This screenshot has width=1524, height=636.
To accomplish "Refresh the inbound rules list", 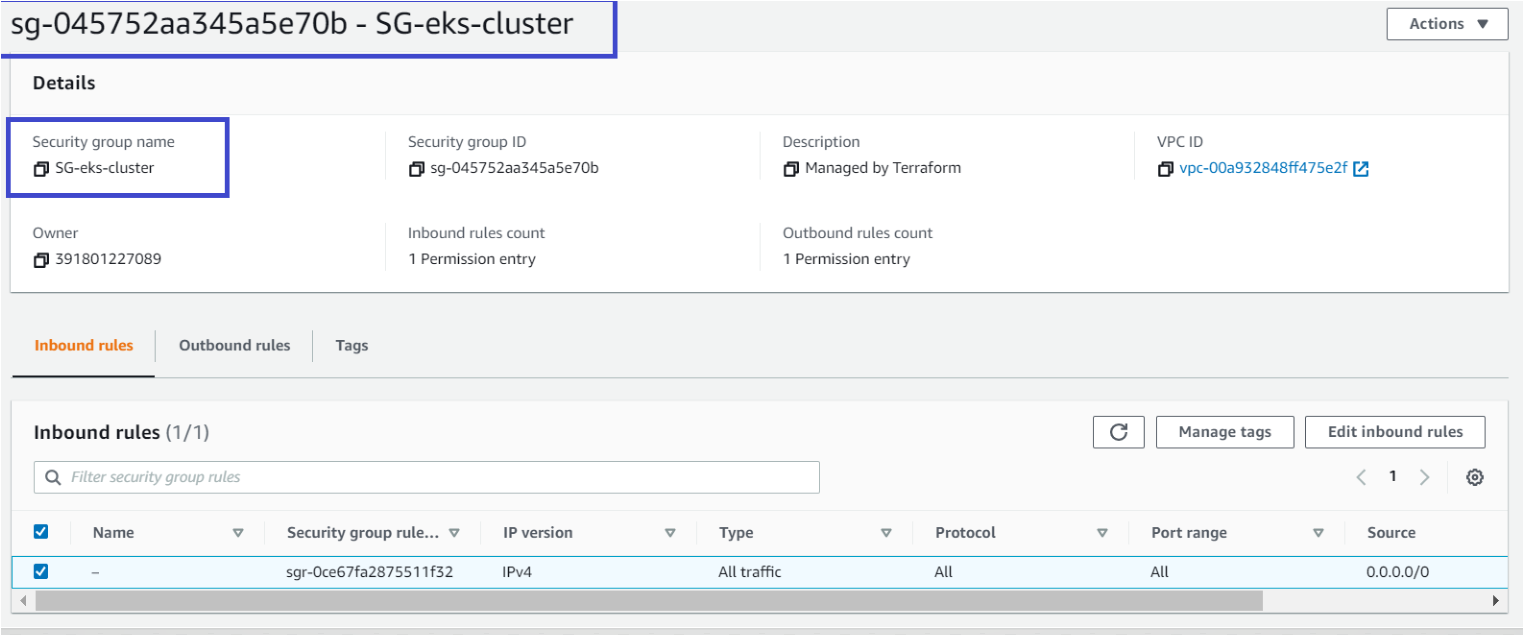I will [1119, 432].
